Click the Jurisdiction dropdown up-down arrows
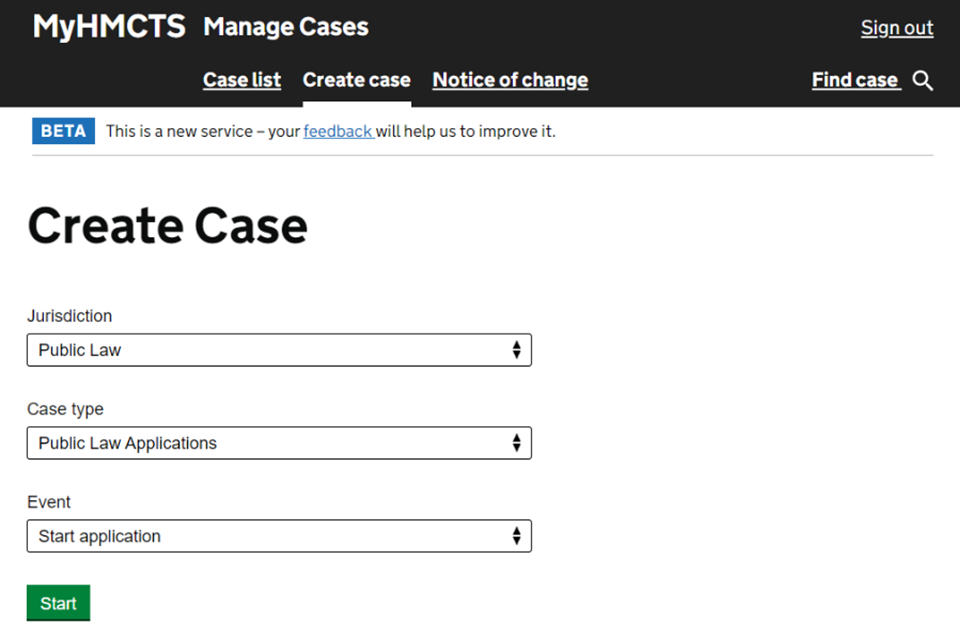 [516, 350]
